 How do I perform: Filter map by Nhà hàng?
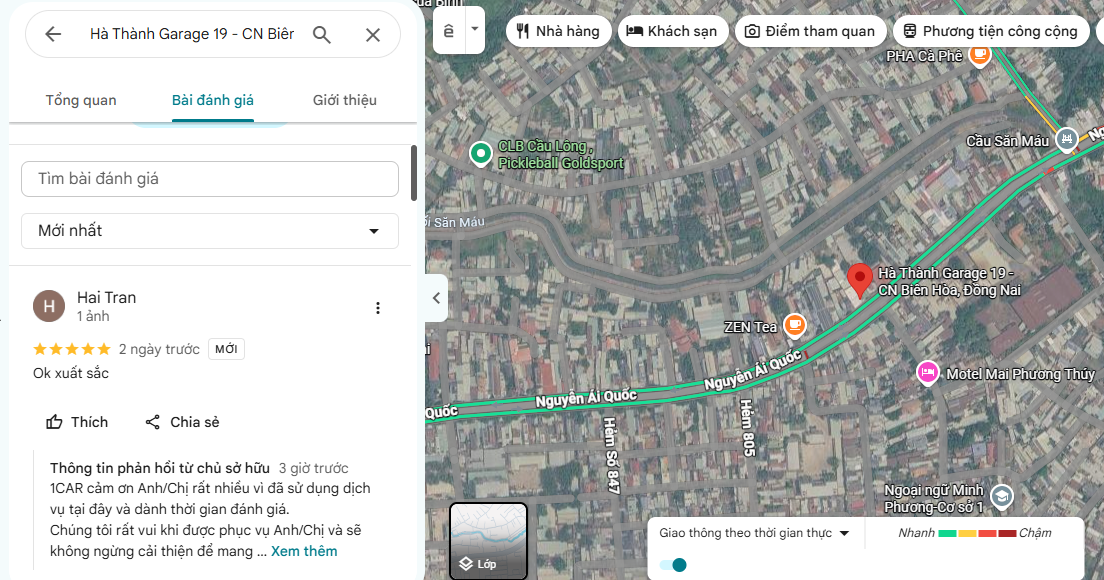click(x=558, y=31)
